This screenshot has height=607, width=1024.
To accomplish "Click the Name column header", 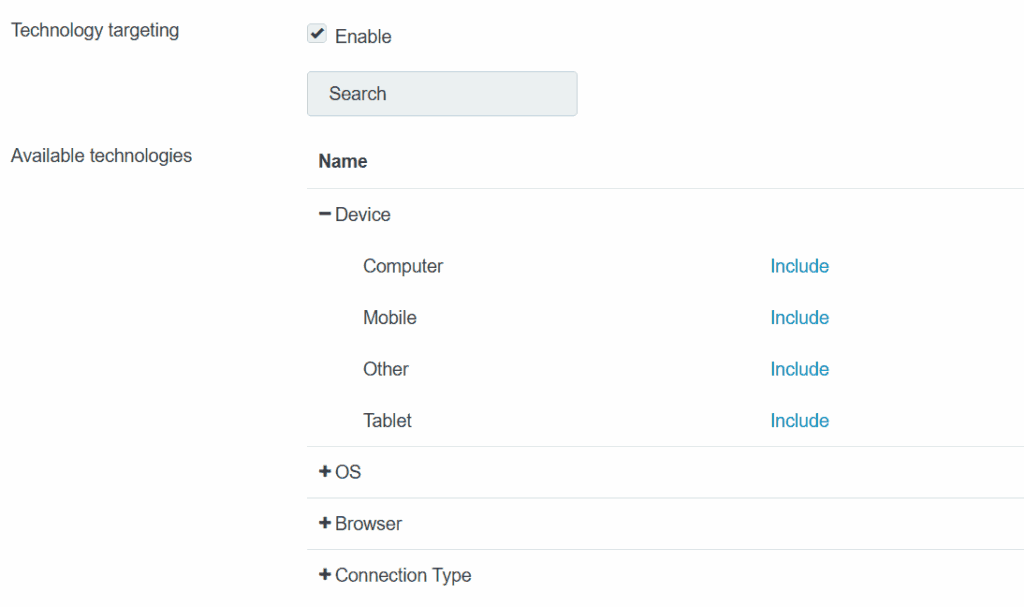I will pos(343,161).
